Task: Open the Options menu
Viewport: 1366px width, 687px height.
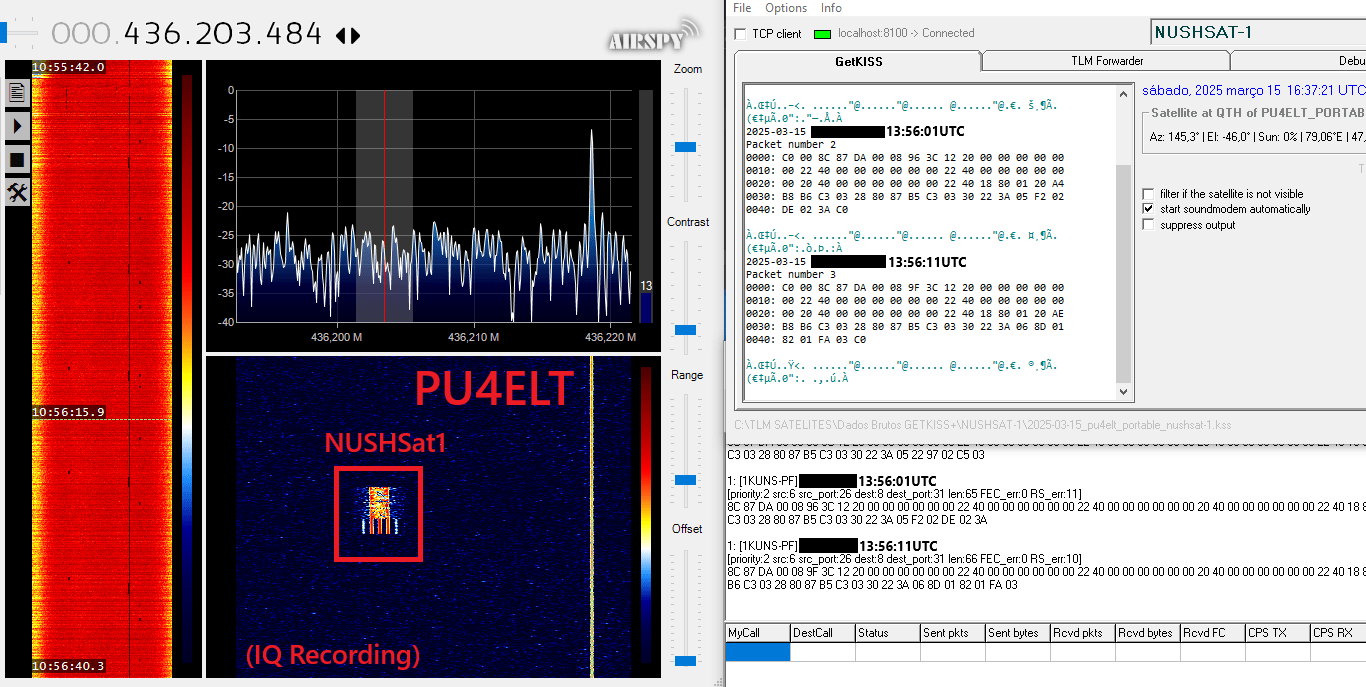Action: tap(786, 8)
